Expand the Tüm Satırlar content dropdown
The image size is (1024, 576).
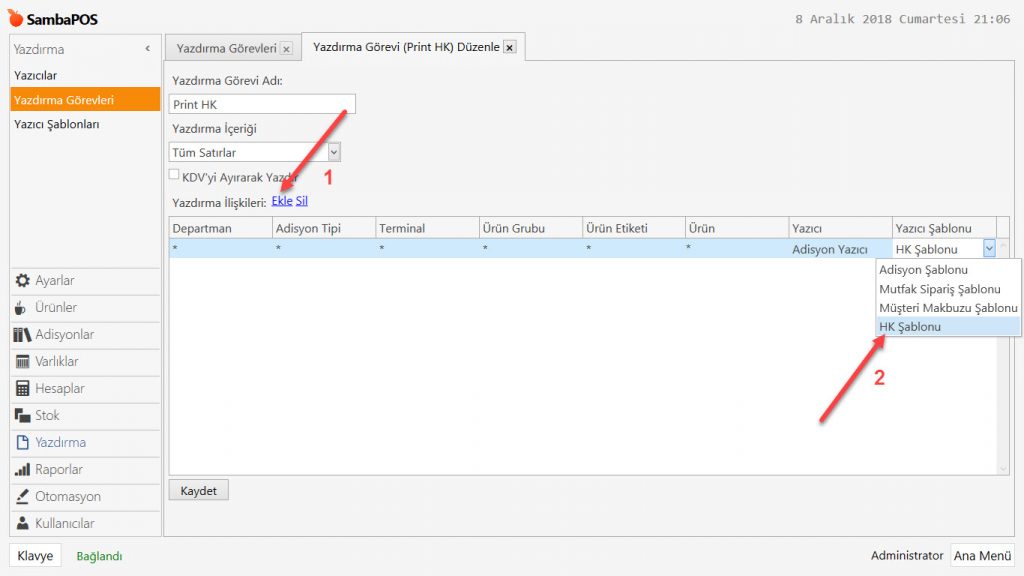tap(334, 153)
